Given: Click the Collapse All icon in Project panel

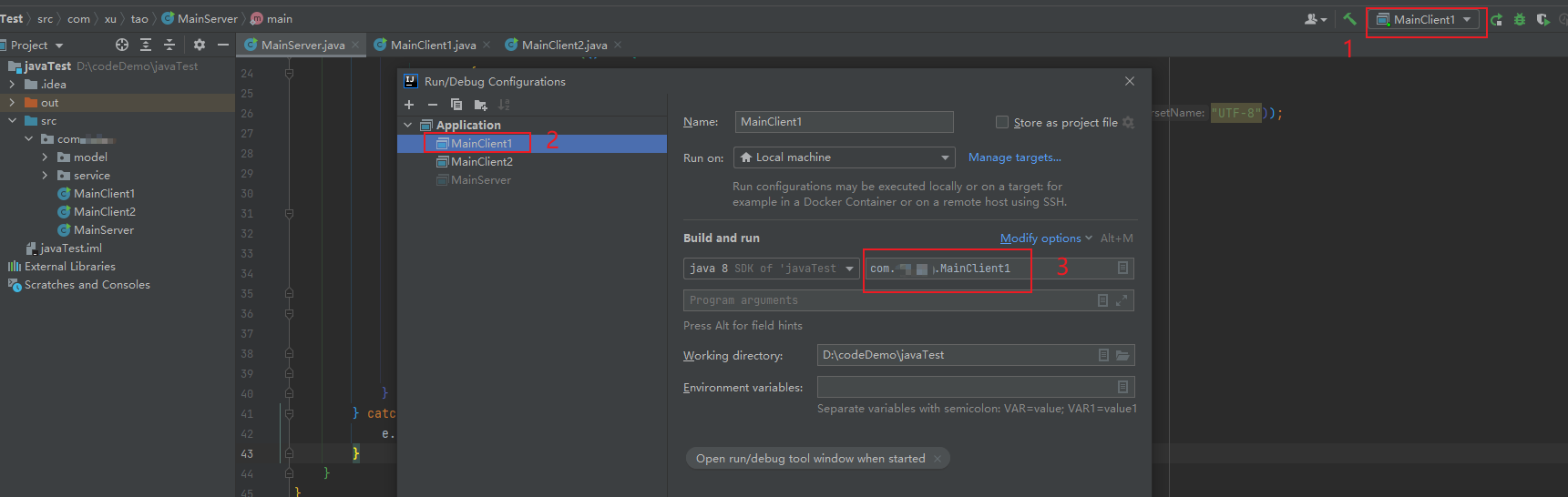Looking at the screenshot, I should (x=169, y=45).
